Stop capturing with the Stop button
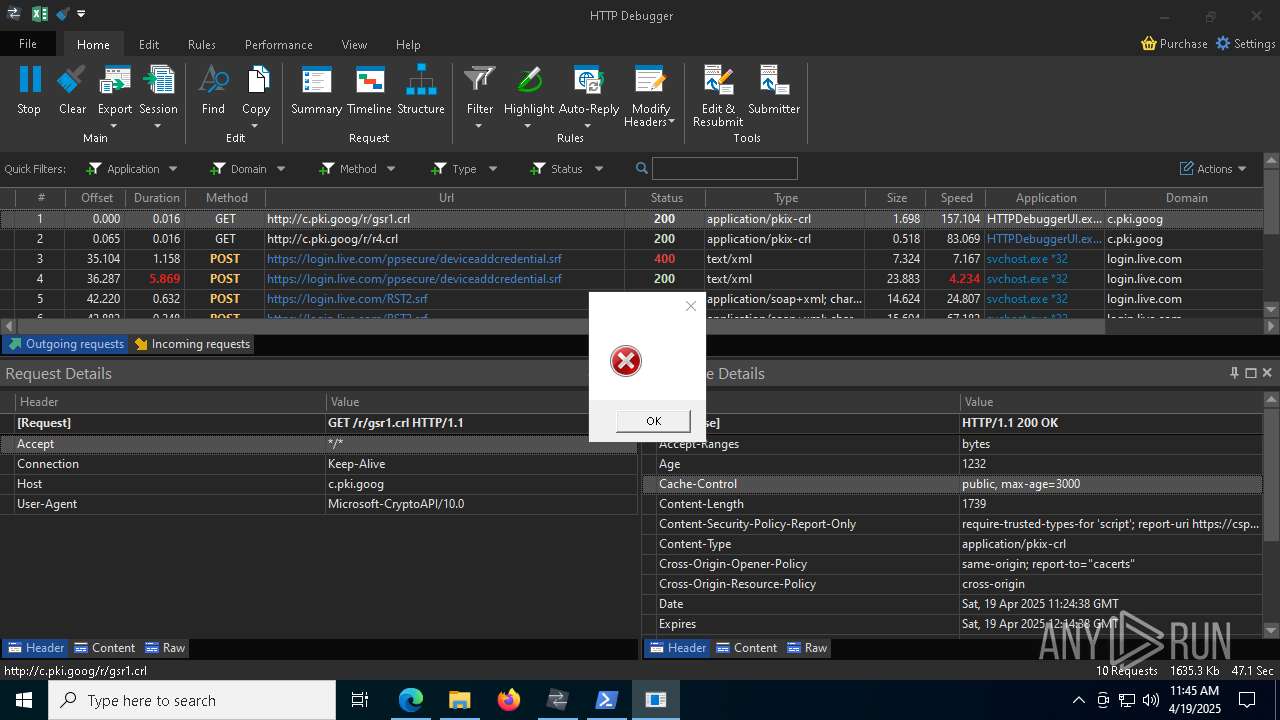 point(29,91)
